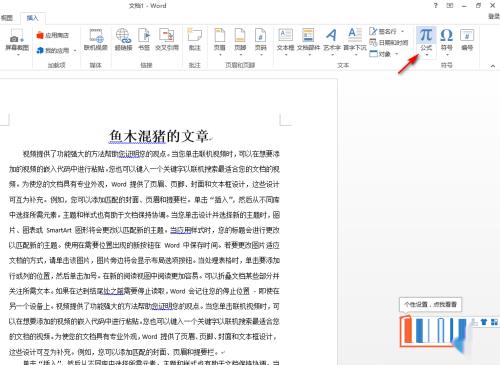The image size is (500, 365).
Task: Open Word help question mark
Action: (435, 5)
